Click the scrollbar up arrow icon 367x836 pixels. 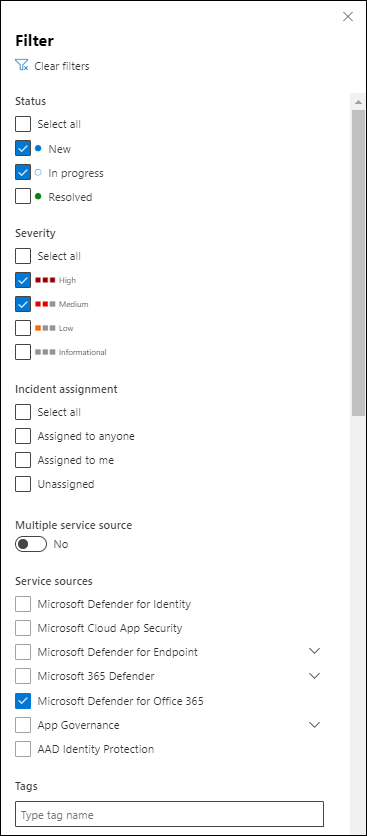pyautogui.click(x=358, y=101)
